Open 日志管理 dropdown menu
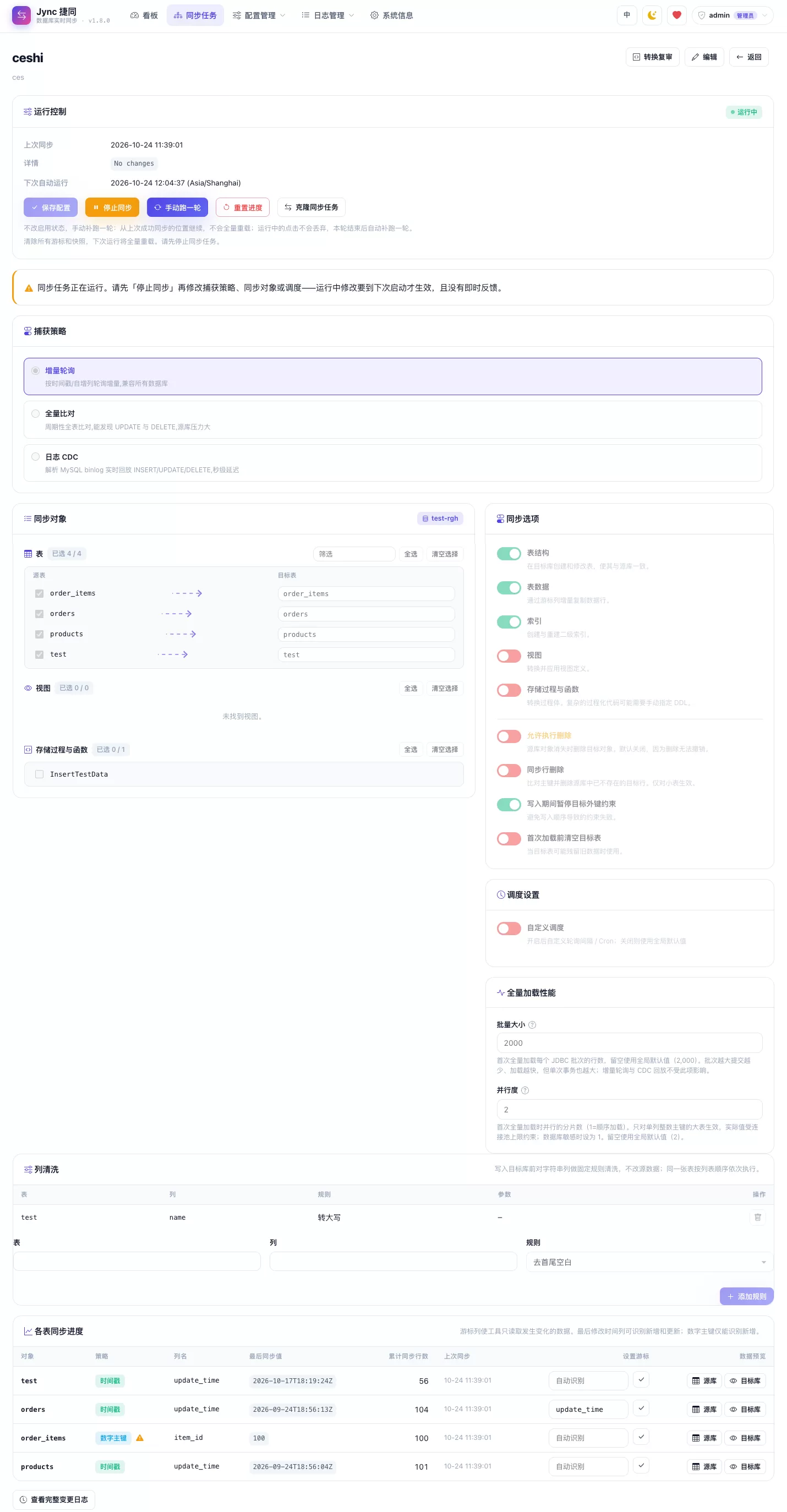 pos(328,15)
